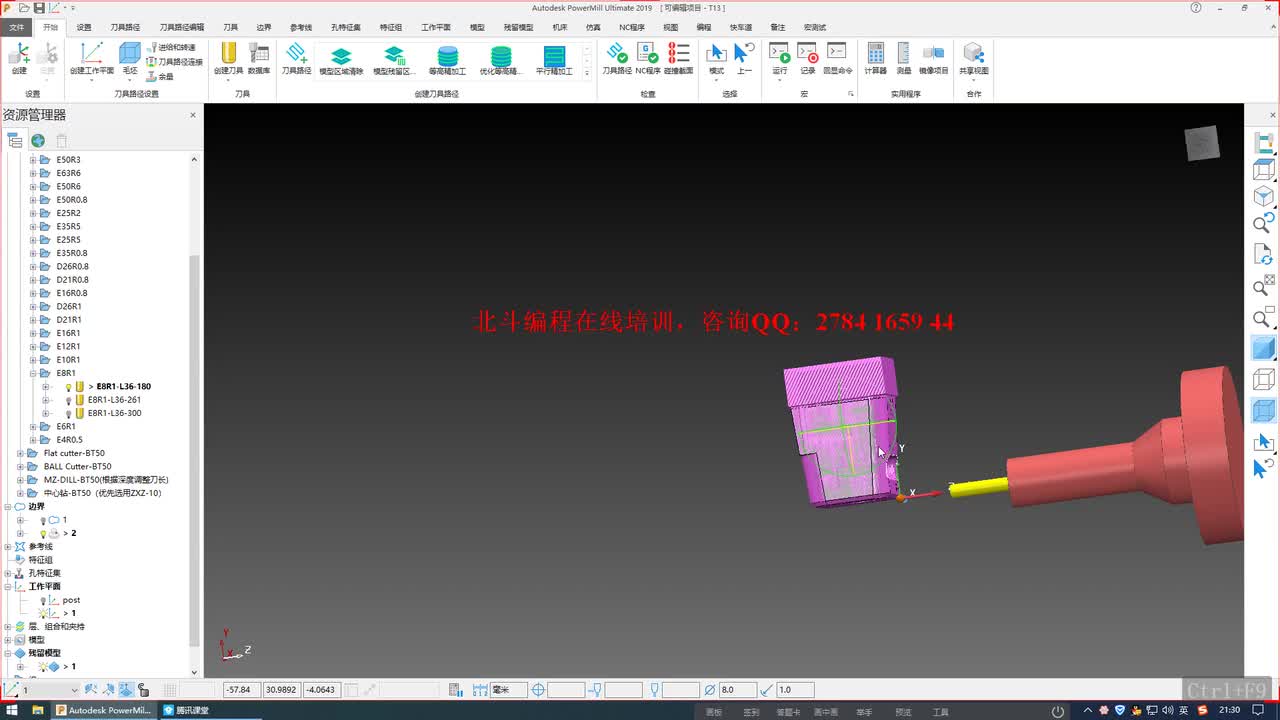This screenshot has width=1280, height=720.
Task: Toggle shaded view on right toolbar
Action: click(1264, 348)
